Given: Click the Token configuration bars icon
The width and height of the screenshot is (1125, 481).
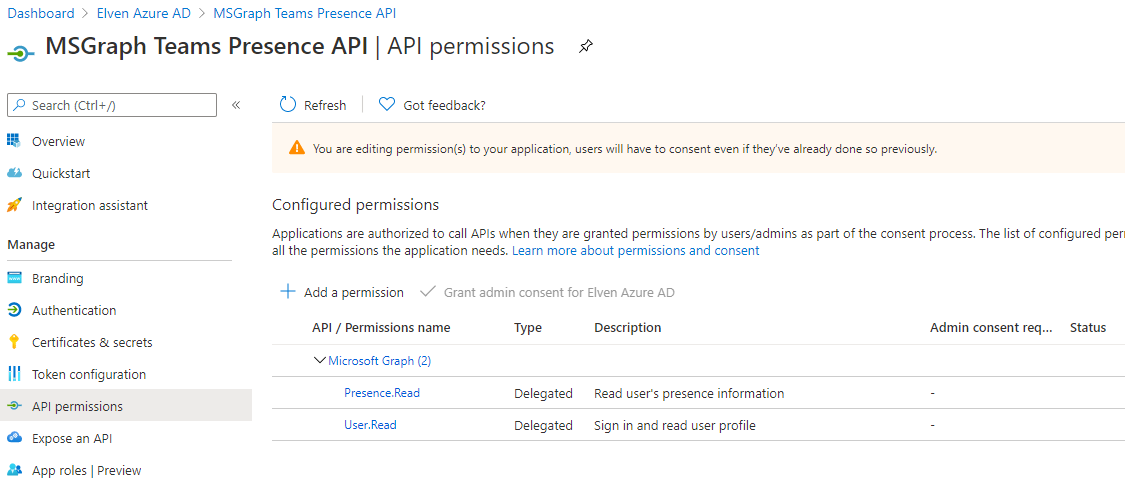Looking at the screenshot, I should click(x=14, y=374).
